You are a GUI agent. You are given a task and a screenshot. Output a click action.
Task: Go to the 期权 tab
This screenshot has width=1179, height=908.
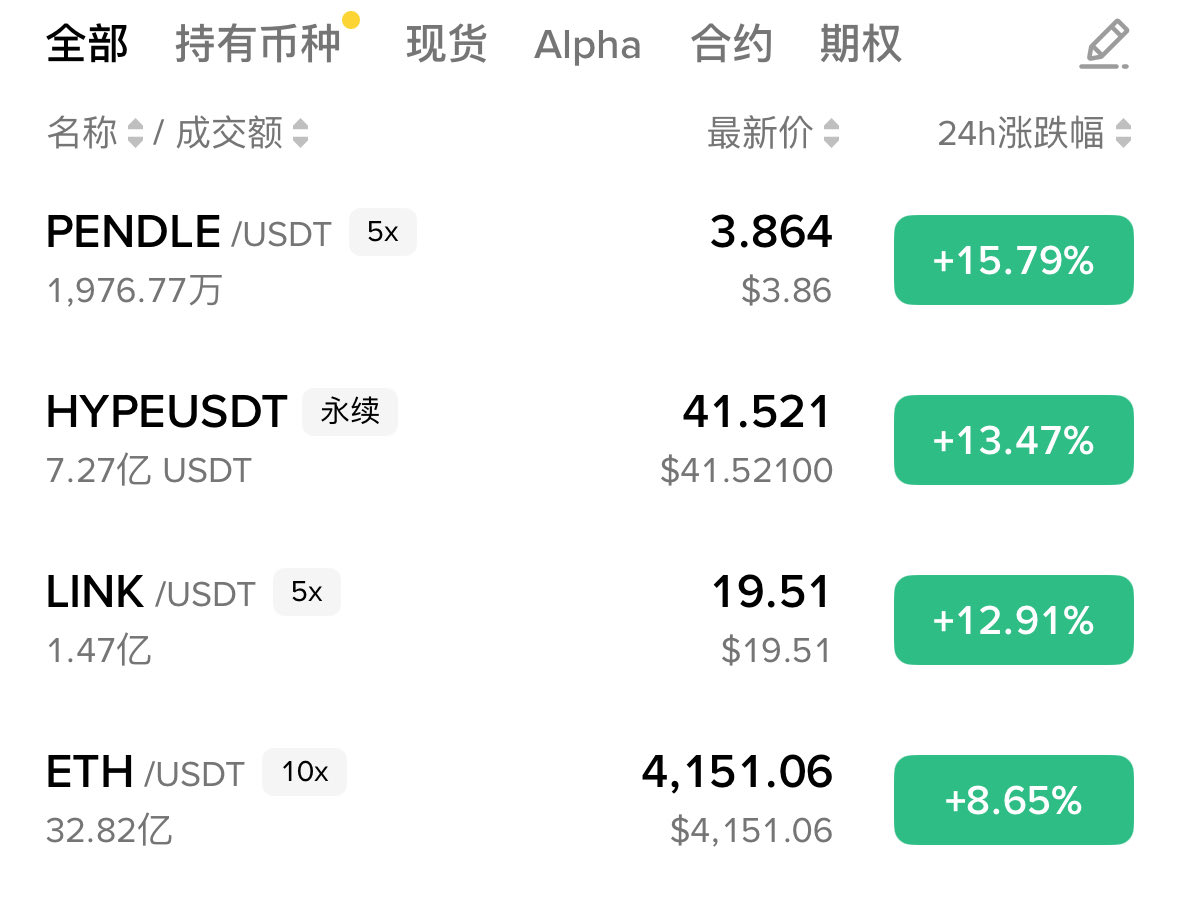pos(860,45)
